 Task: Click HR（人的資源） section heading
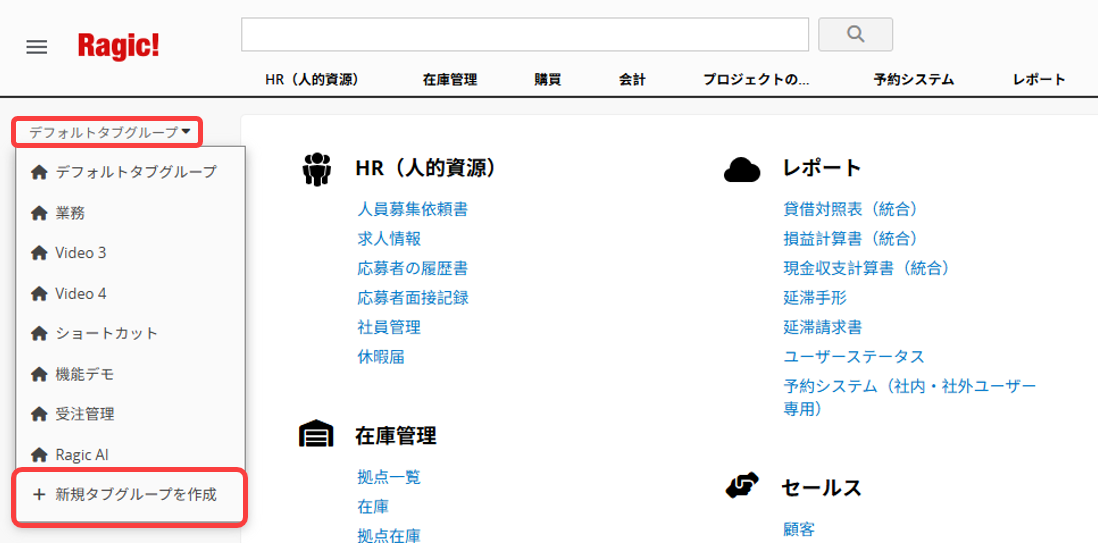(x=426, y=169)
